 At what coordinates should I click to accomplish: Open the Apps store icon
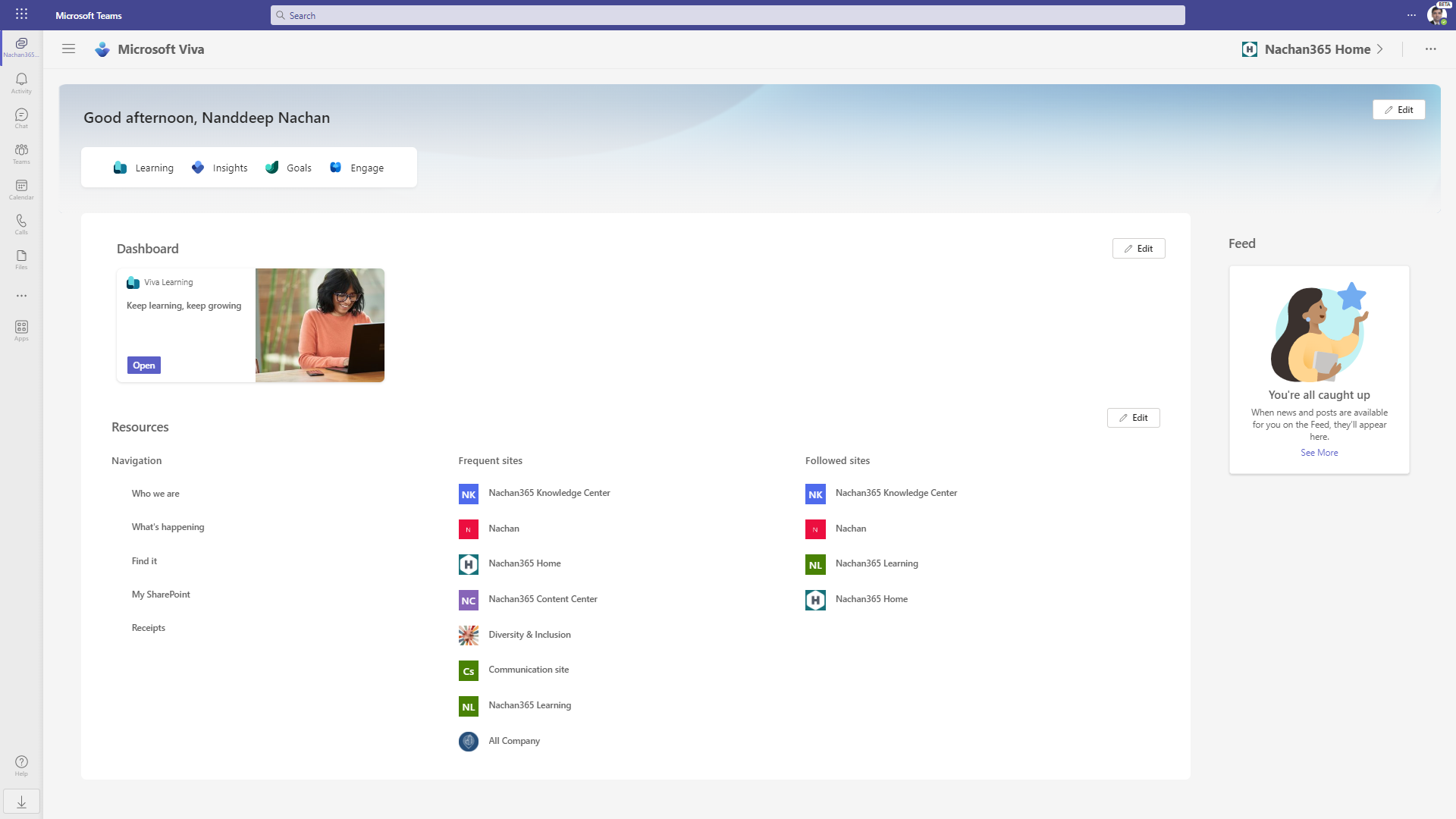coord(21,331)
